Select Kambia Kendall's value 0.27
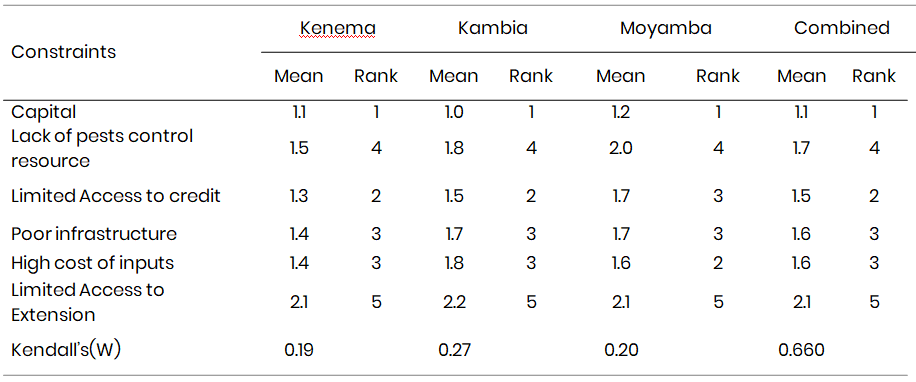 (x=454, y=350)
